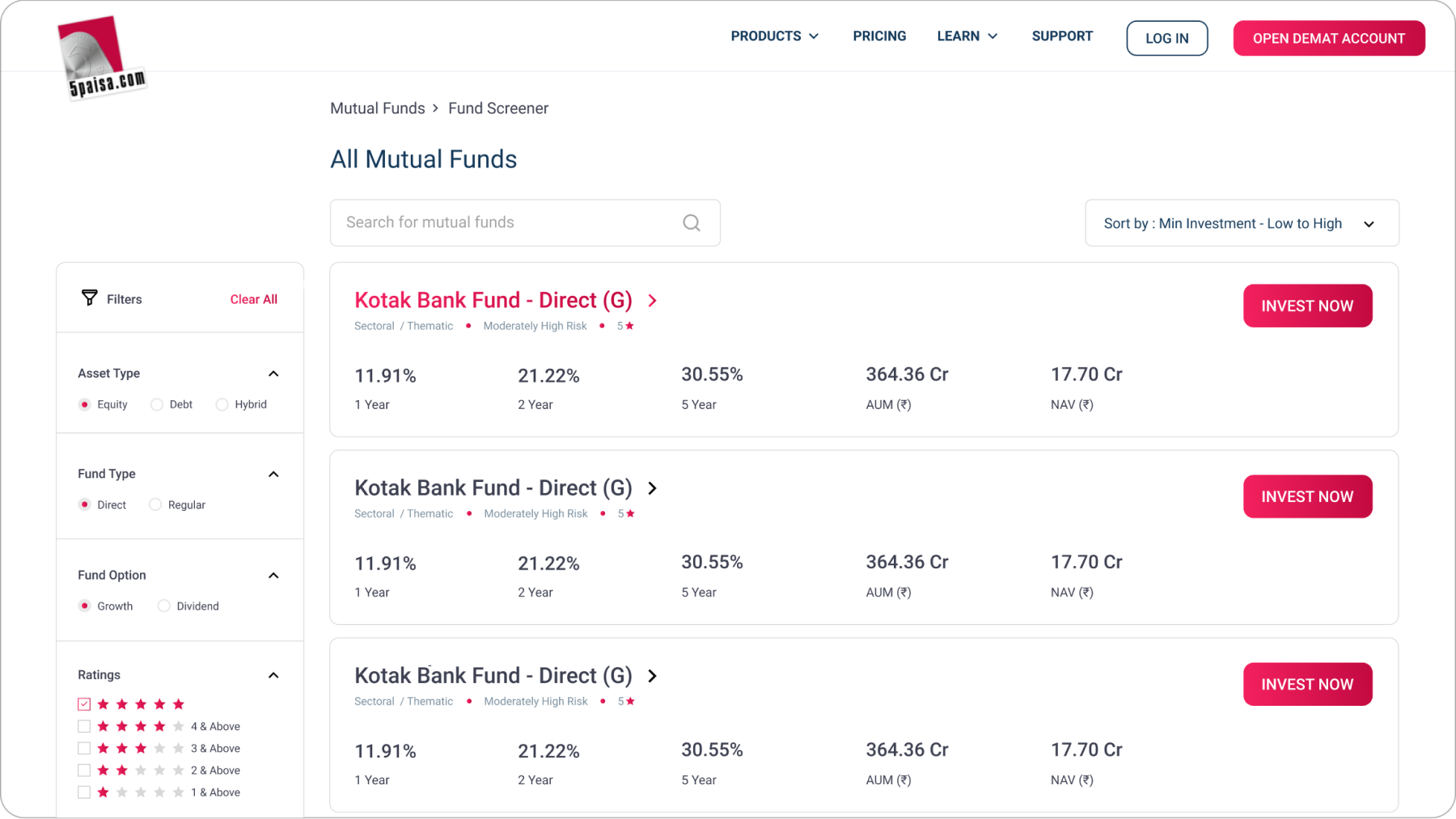Open the Pricing page
This screenshot has width=1456, height=819.
point(879,36)
